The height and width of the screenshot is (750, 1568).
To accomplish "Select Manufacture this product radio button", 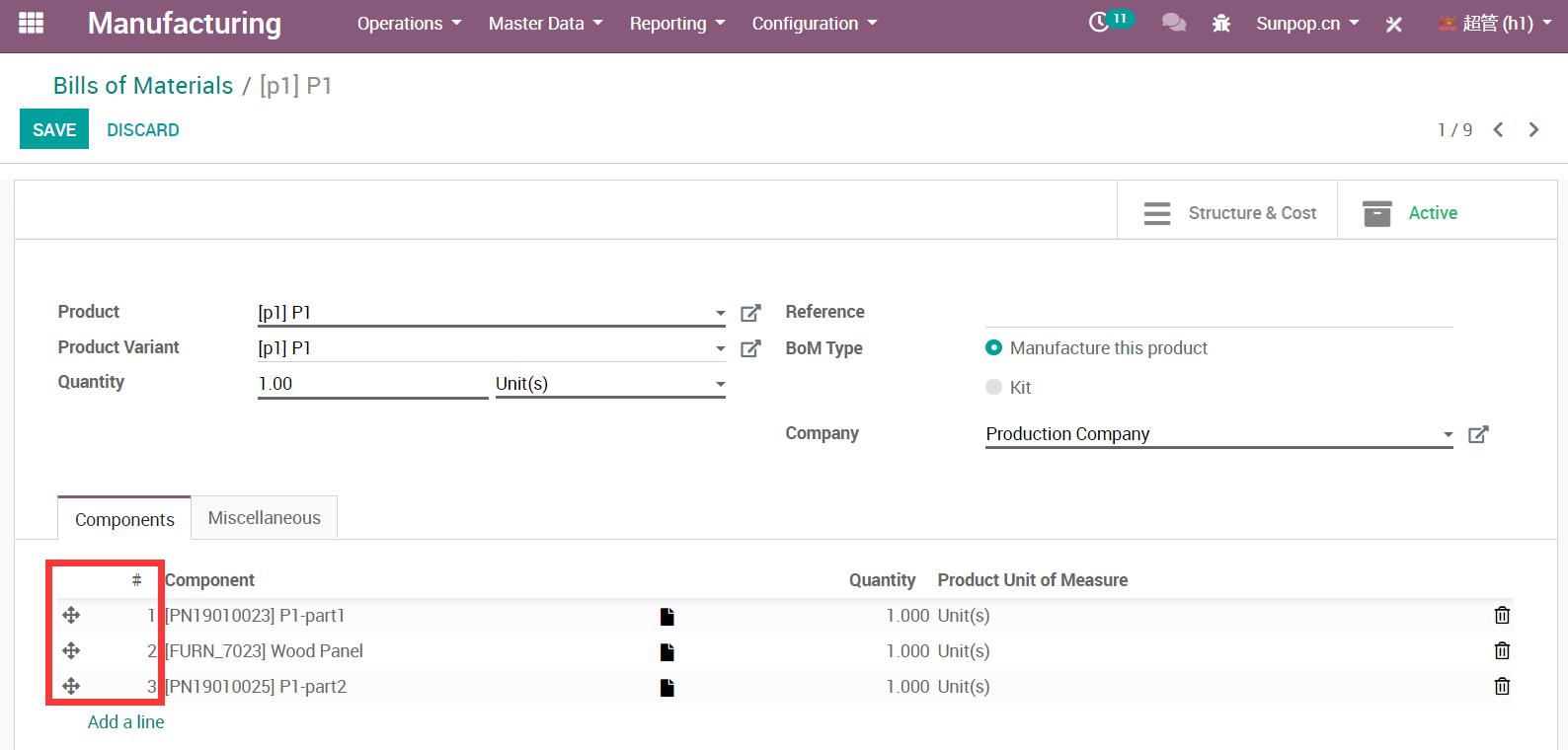I will 993,347.
